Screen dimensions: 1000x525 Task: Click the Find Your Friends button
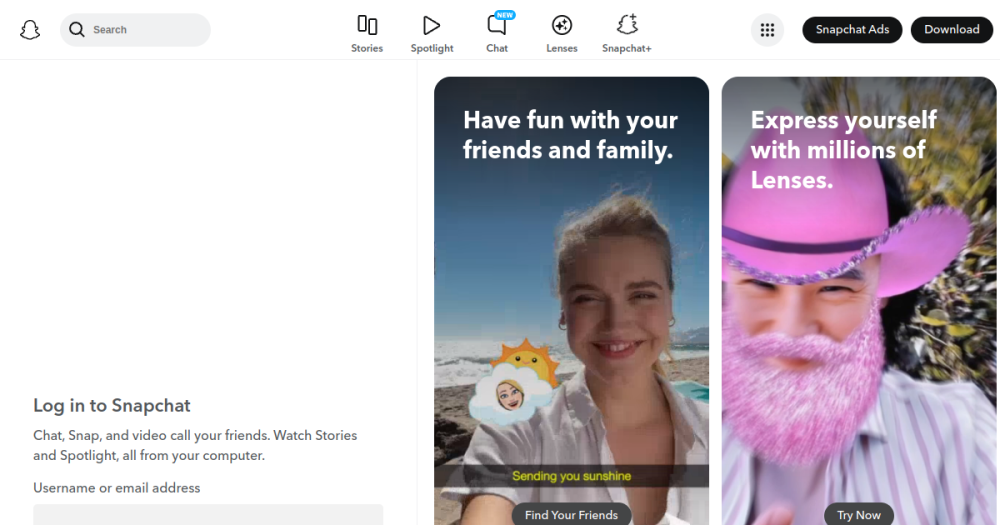coord(571,514)
